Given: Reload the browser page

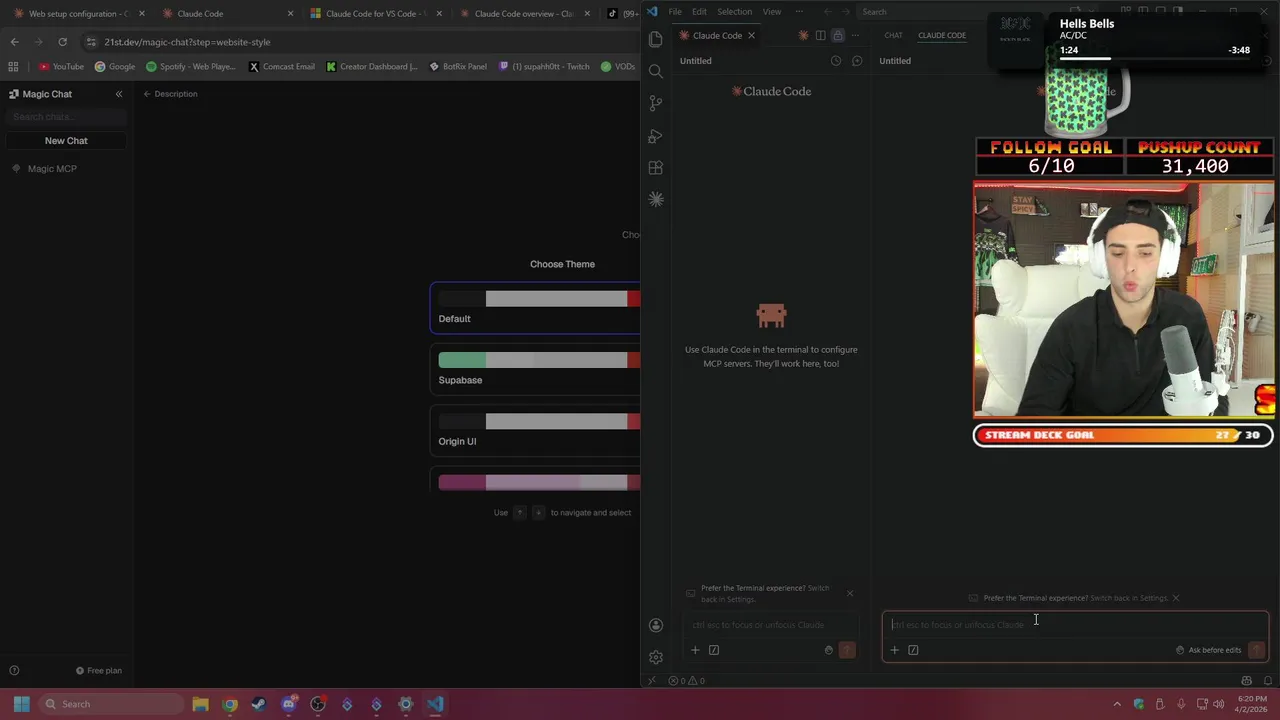Looking at the screenshot, I should (62, 42).
